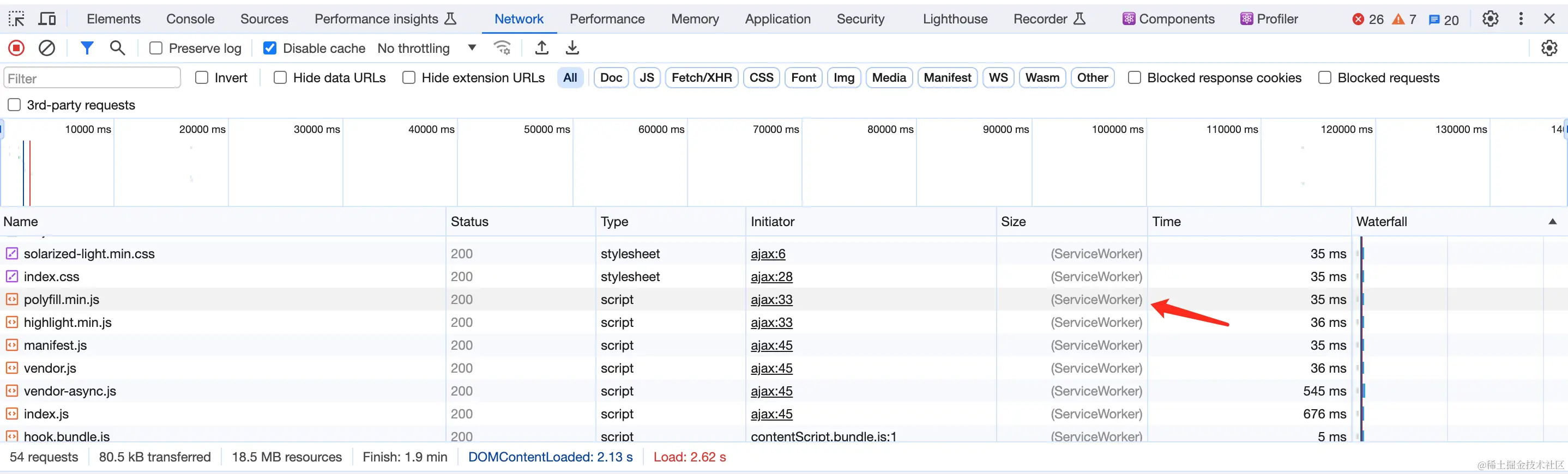Select the hook.bundle.js request row name
1568x474 pixels.
(x=67, y=436)
